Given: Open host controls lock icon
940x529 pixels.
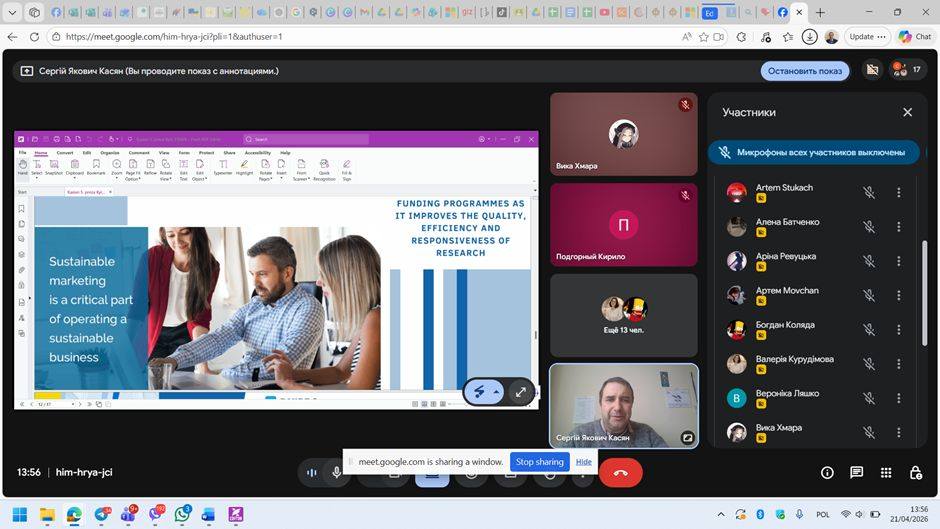Looking at the screenshot, I should coord(915,472).
